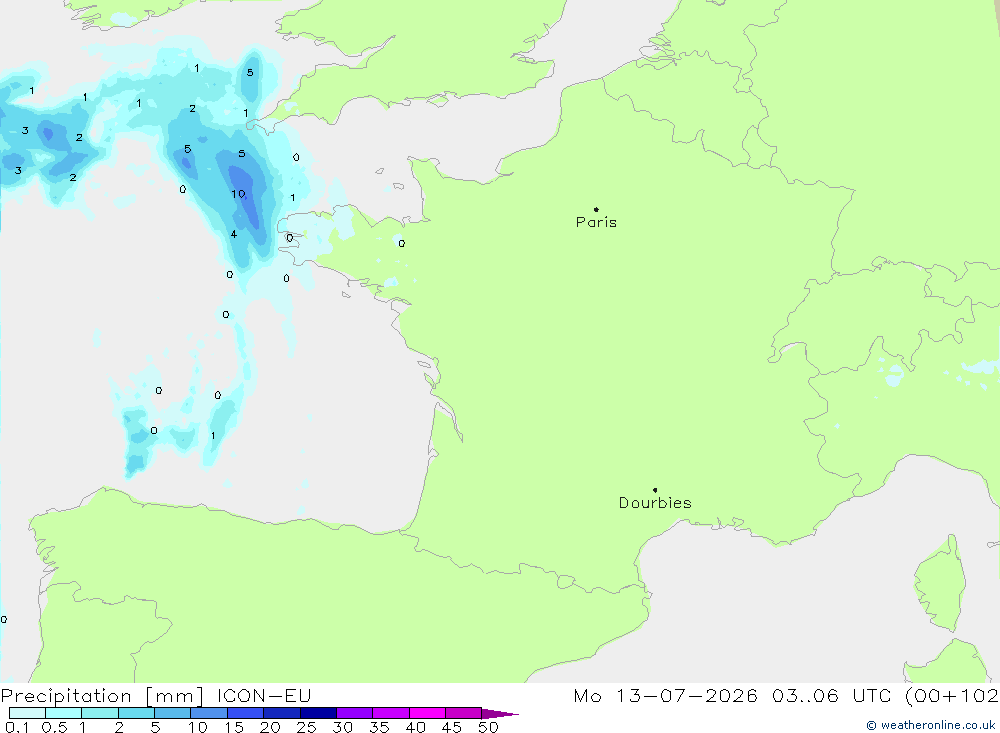Image resolution: width=1000 pixels, height=733 pixels.
Task: Click the legend label '0.1'
Action: pos(17,727)
